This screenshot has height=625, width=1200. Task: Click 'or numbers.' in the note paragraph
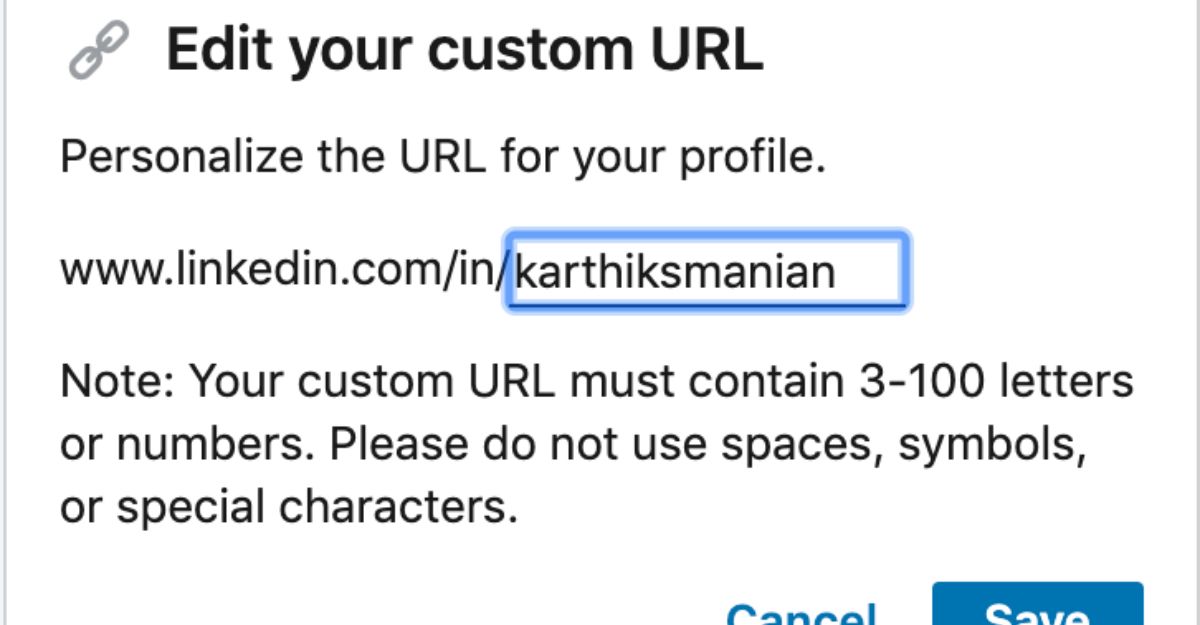[163, 445]
